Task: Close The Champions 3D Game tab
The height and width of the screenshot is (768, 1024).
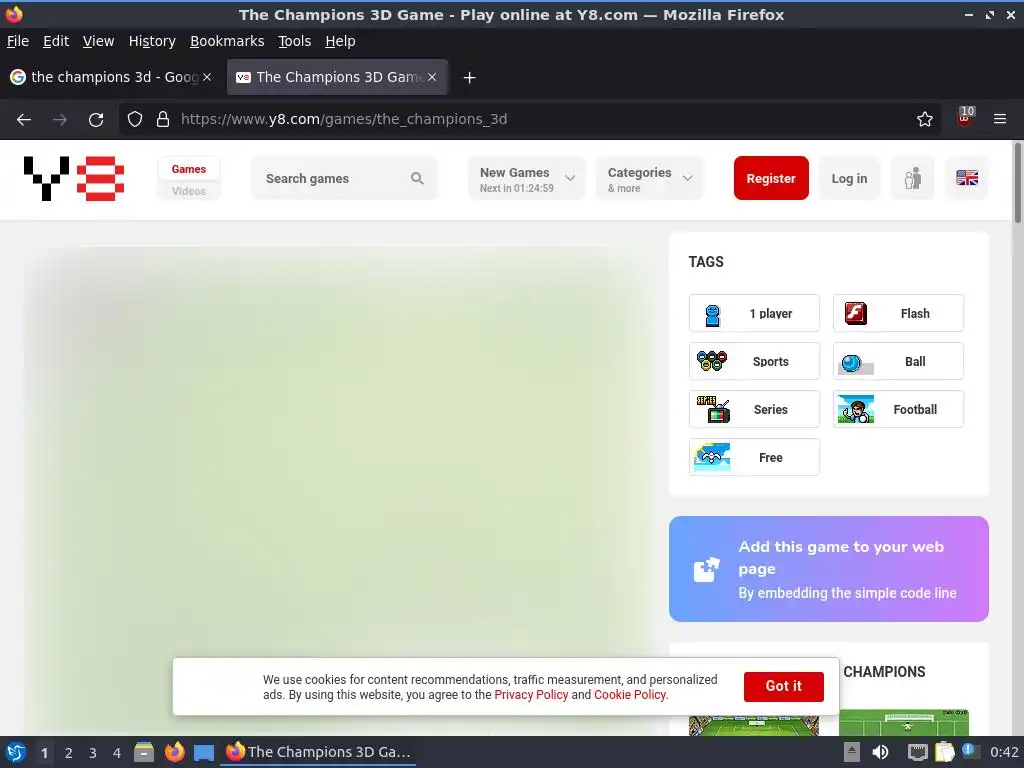Action: (x=432, y=77)
